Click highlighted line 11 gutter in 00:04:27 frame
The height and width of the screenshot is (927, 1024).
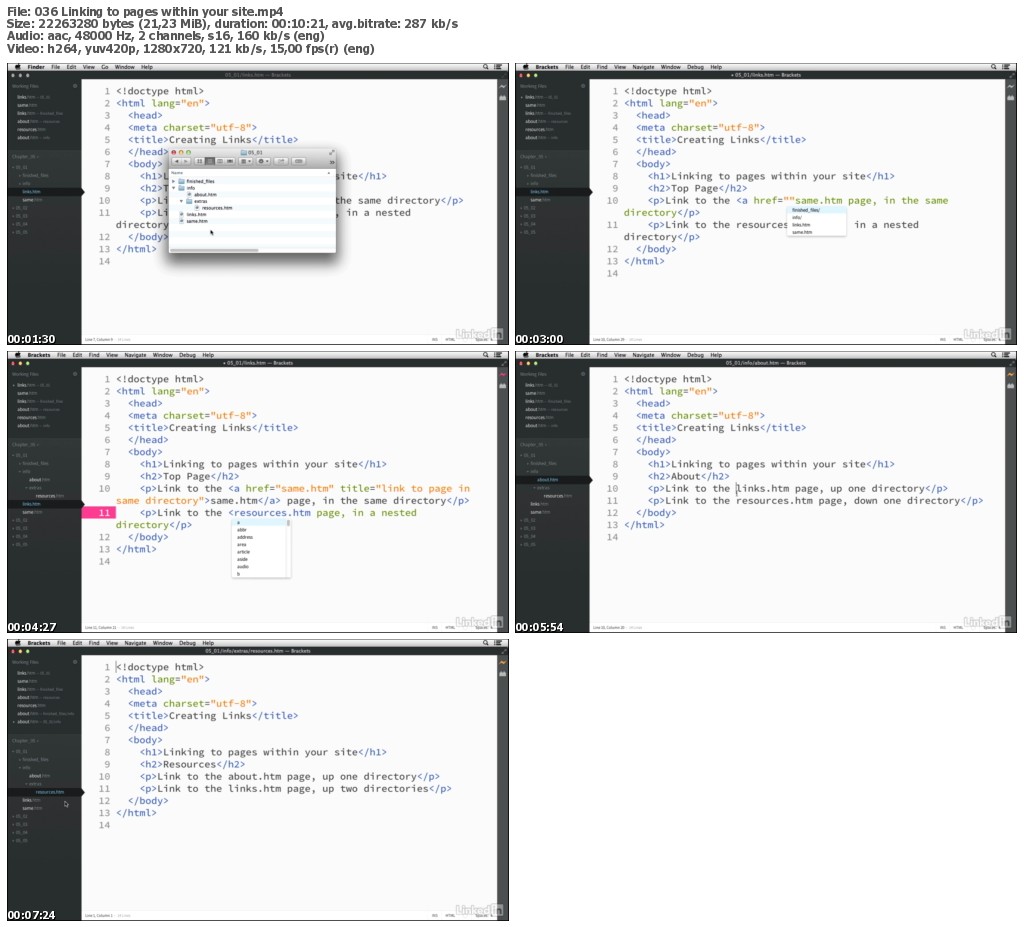point(99,513)
